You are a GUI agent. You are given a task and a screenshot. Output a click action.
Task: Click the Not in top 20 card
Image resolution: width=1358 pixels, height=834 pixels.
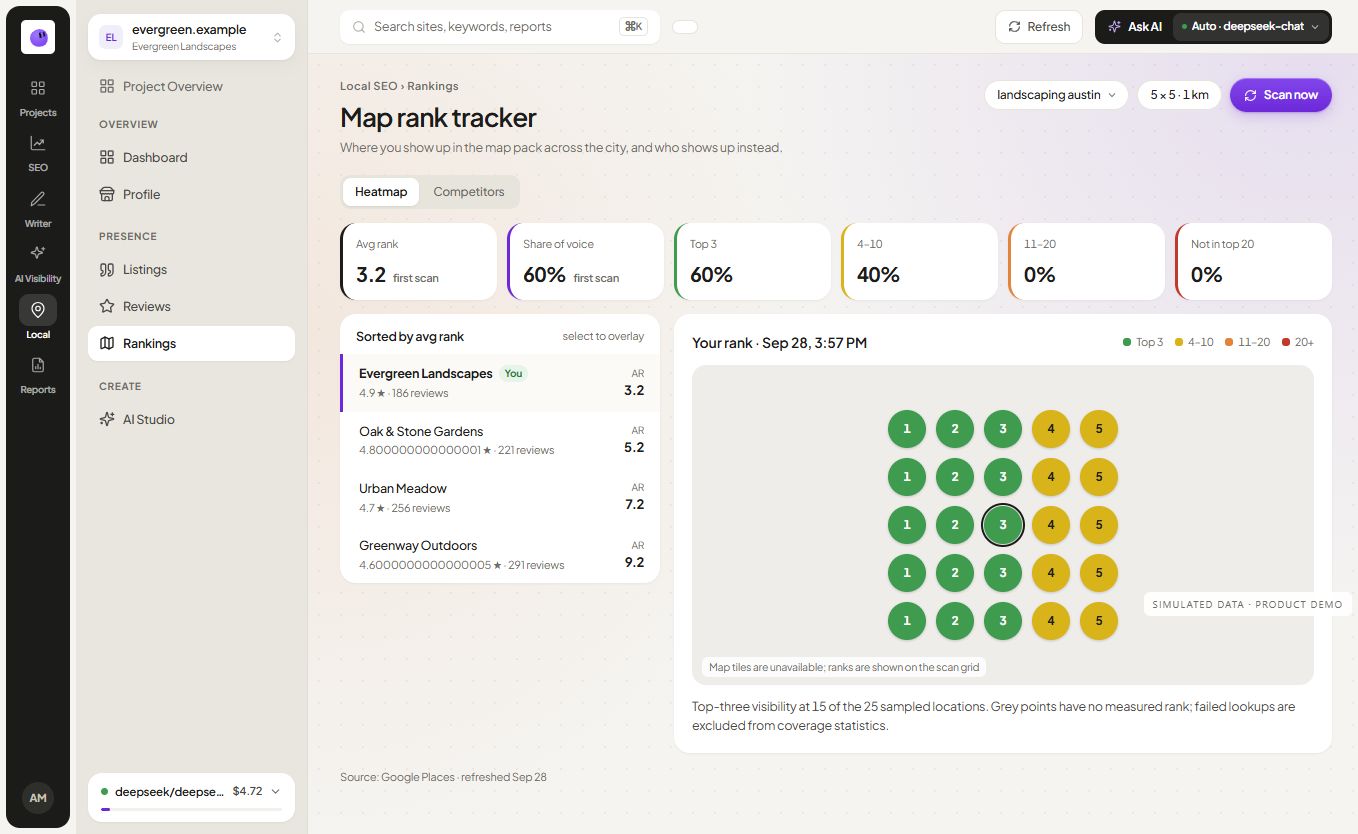(x=1253, y=262)
